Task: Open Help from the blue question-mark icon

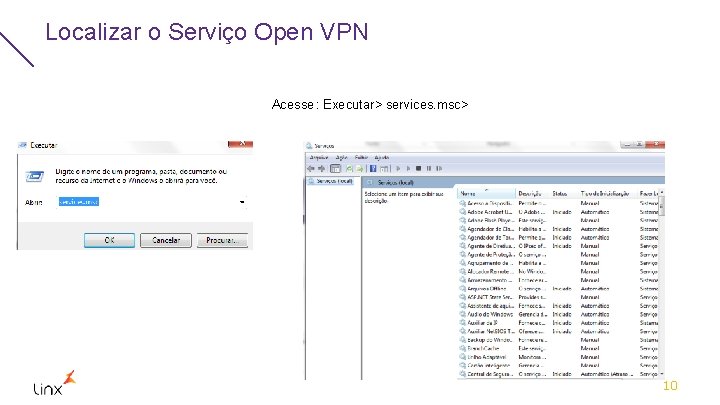Action: pos(373,169)
